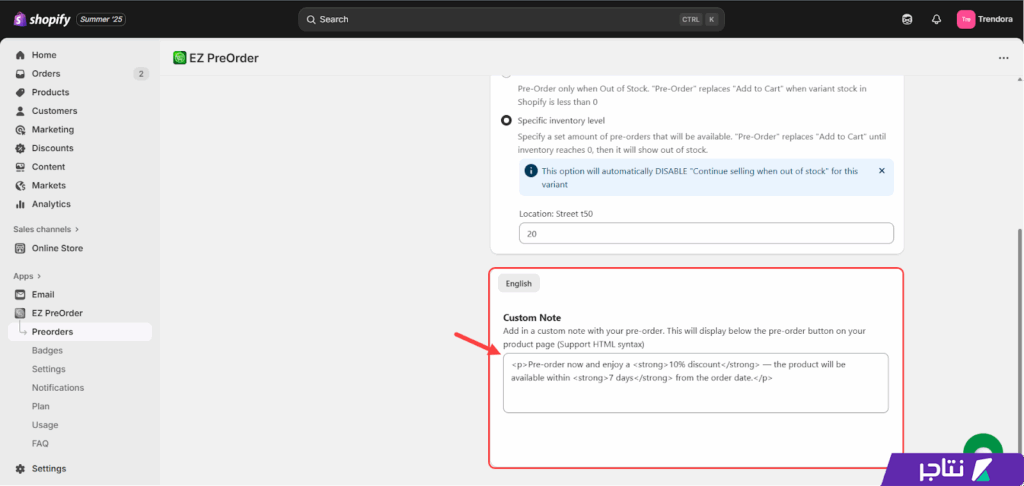The height and width of the screenshot is (486, 1024).
Task: Dismiss the blue info banner
Action: [881, 171]
